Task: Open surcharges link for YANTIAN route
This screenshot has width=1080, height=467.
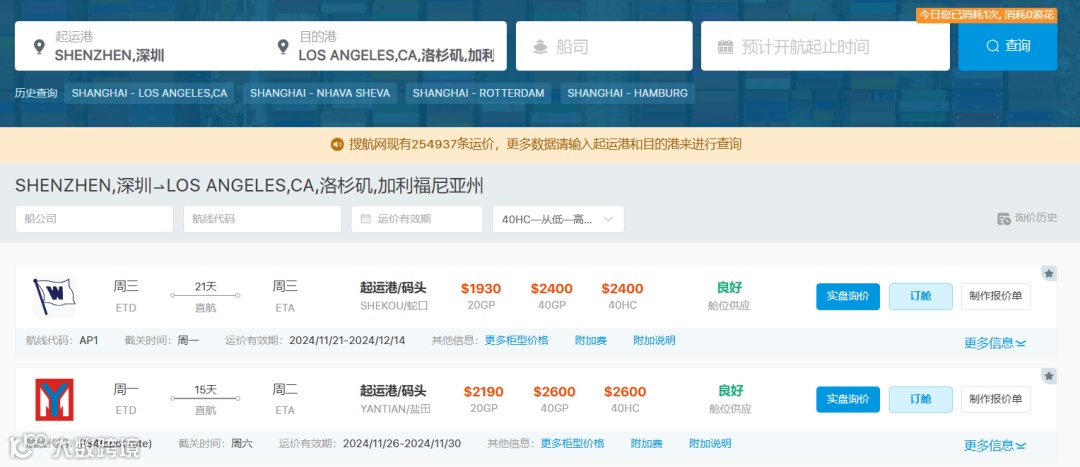Action: 647,444
